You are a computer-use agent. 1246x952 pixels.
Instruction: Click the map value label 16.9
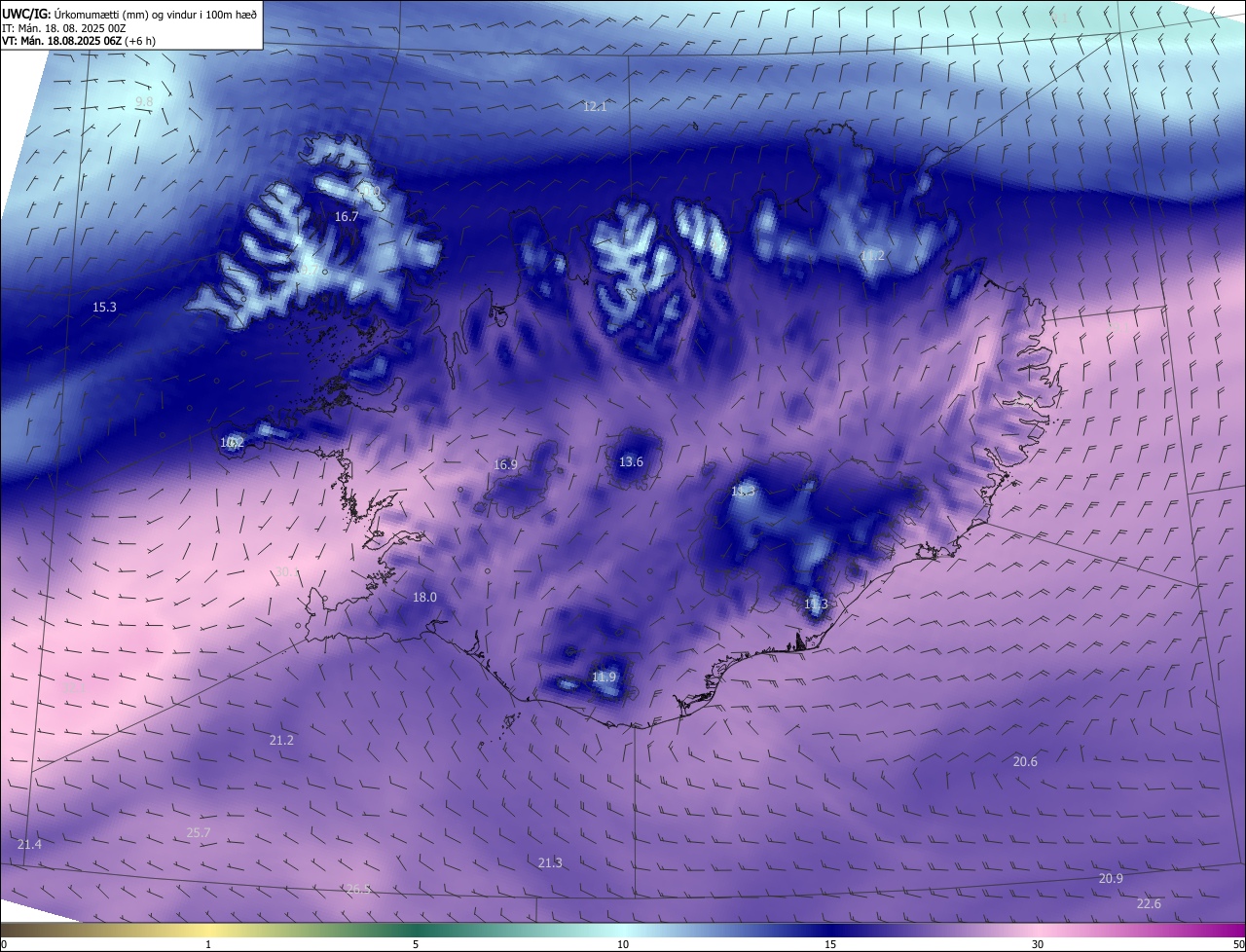[505, 465]
